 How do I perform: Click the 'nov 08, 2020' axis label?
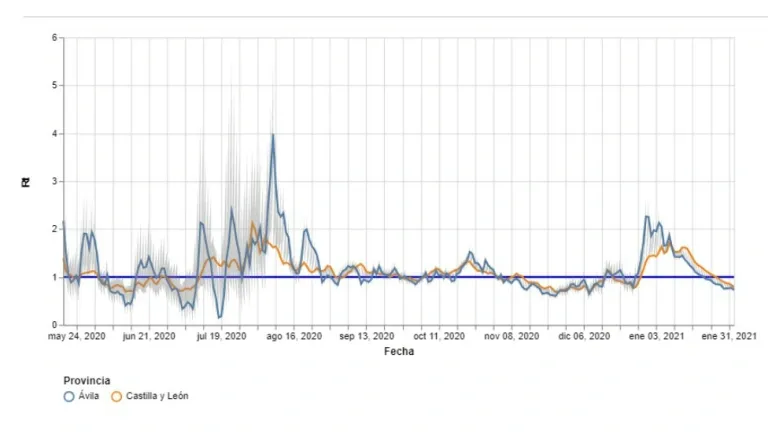point(512,337)
